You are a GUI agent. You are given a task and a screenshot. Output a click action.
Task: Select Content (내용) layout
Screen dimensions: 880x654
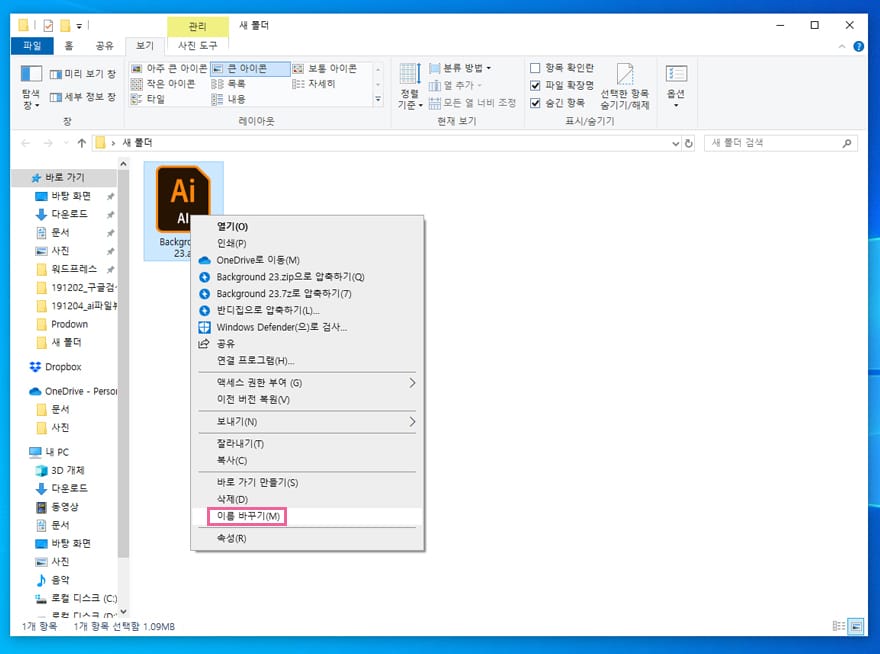(228, 99)
